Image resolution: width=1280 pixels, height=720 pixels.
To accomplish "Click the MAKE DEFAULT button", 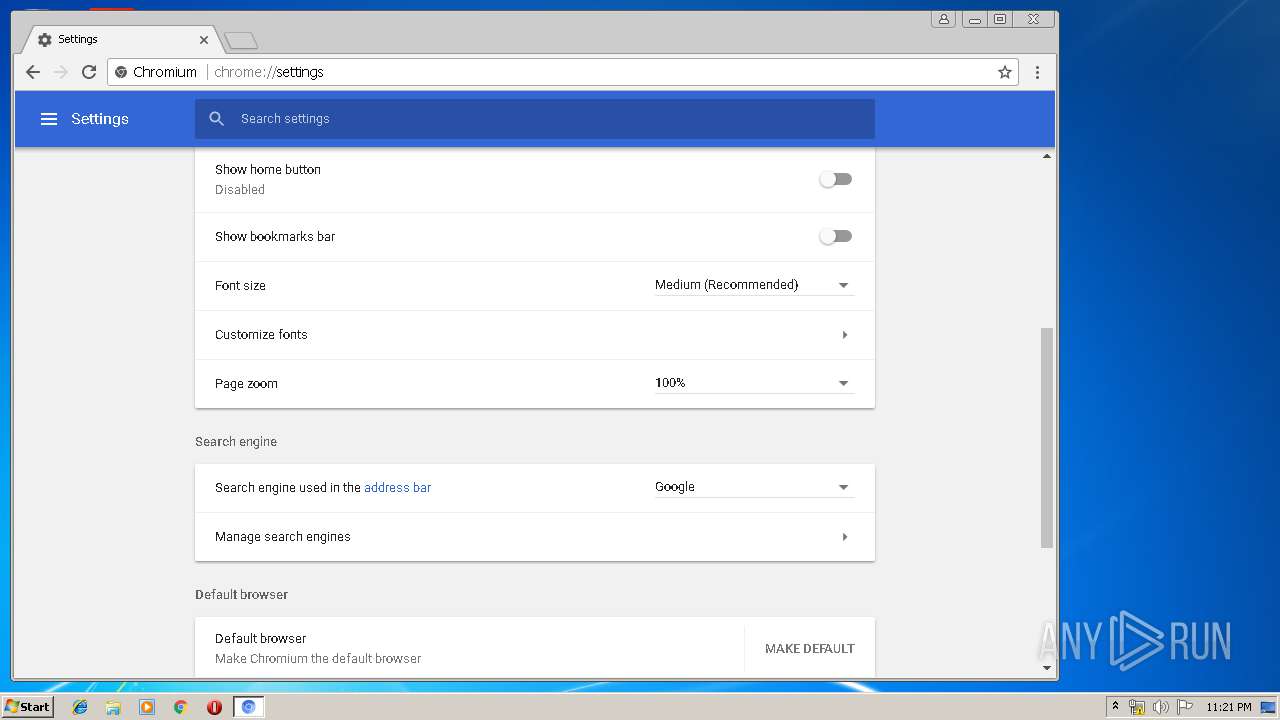I will click(x=810, y=648).
